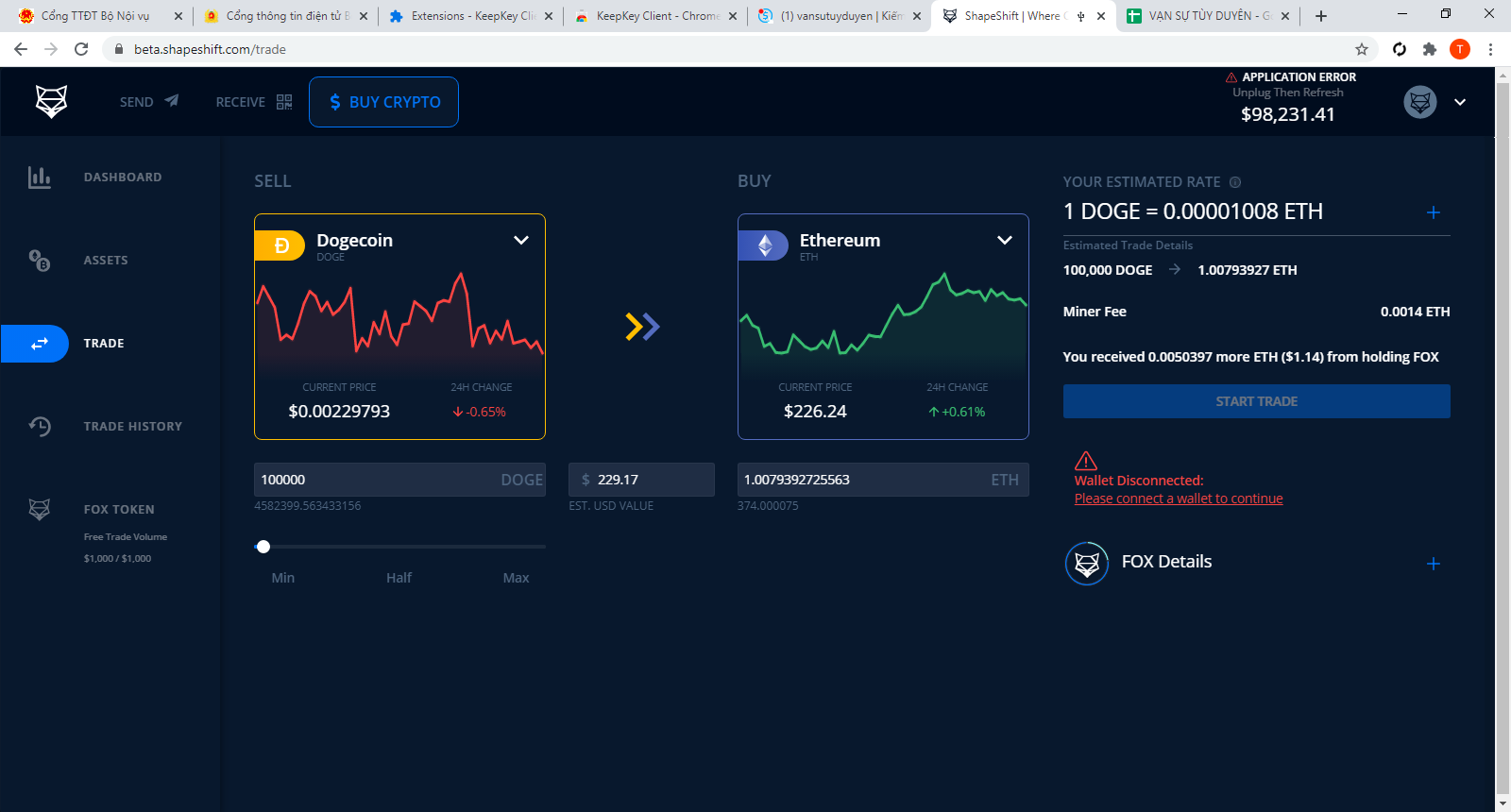Screen dimensions: 1511x812
Task: Click the Miner Fee 0.0014 ETH value
Action: point(1415,312)
